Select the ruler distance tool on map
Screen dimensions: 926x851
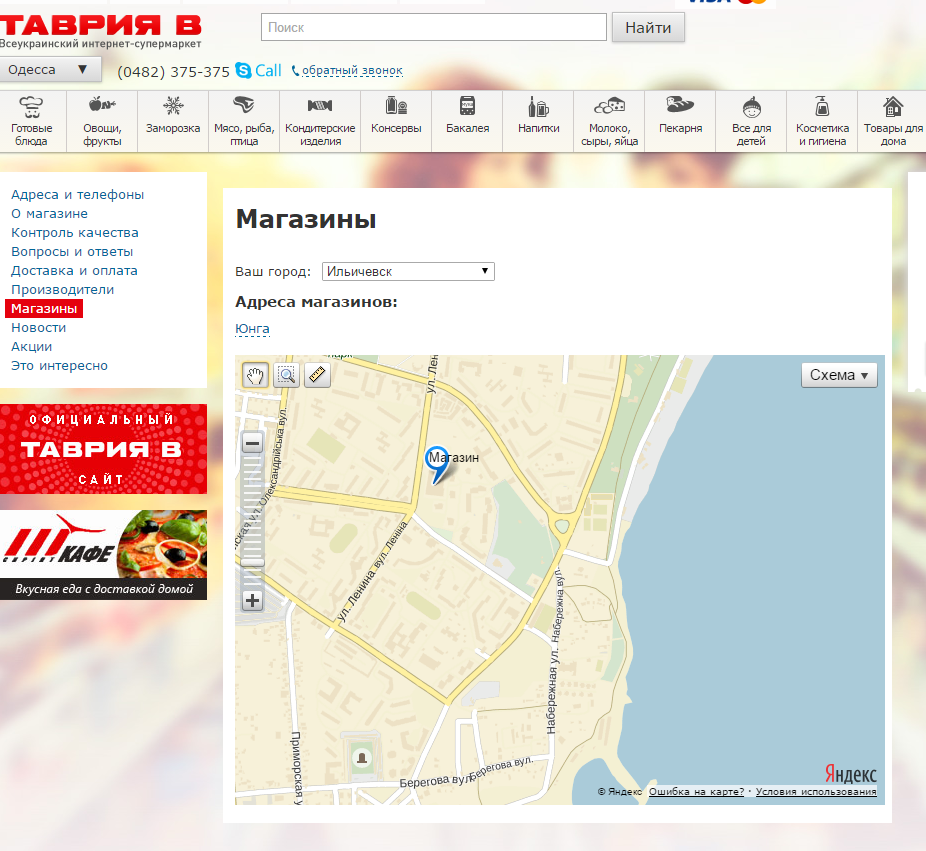click(x=318, y=375)
